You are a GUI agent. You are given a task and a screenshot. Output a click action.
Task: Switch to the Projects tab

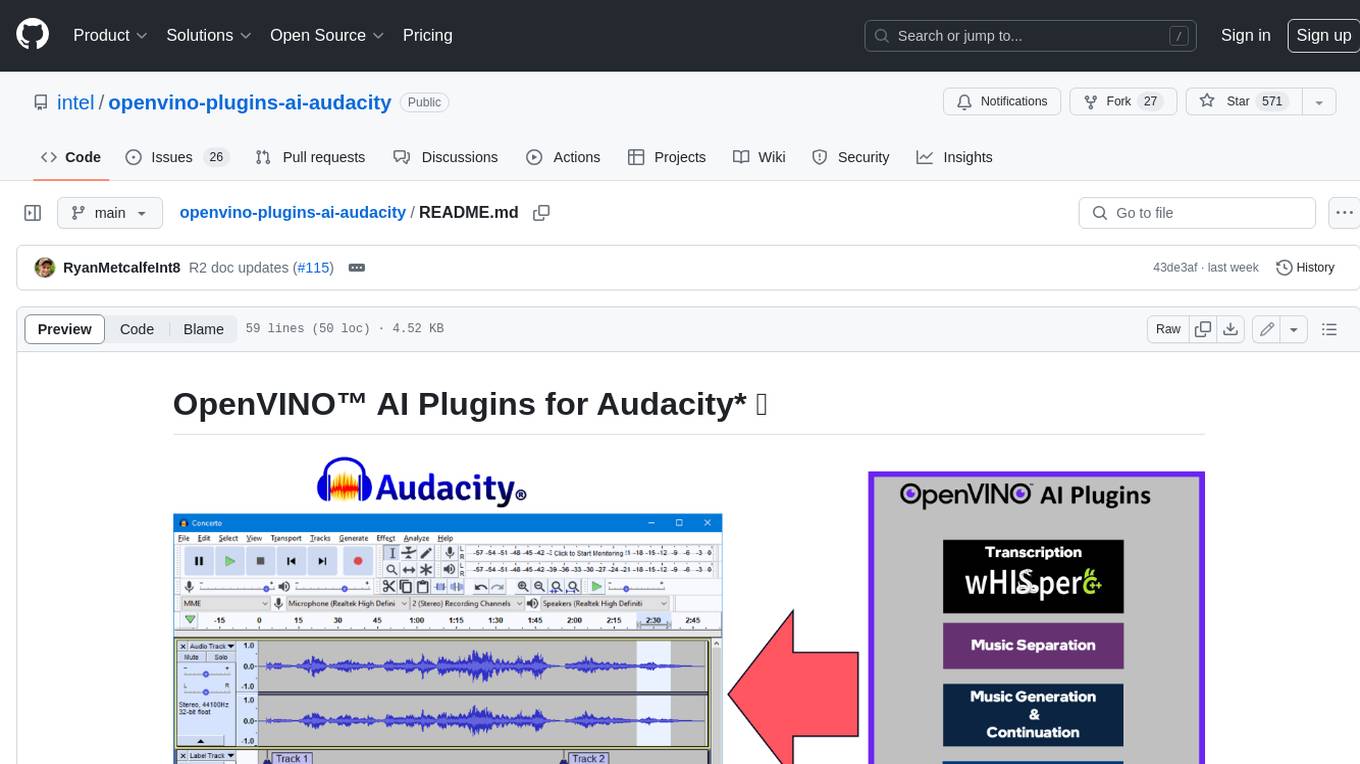tap(666, 157)
